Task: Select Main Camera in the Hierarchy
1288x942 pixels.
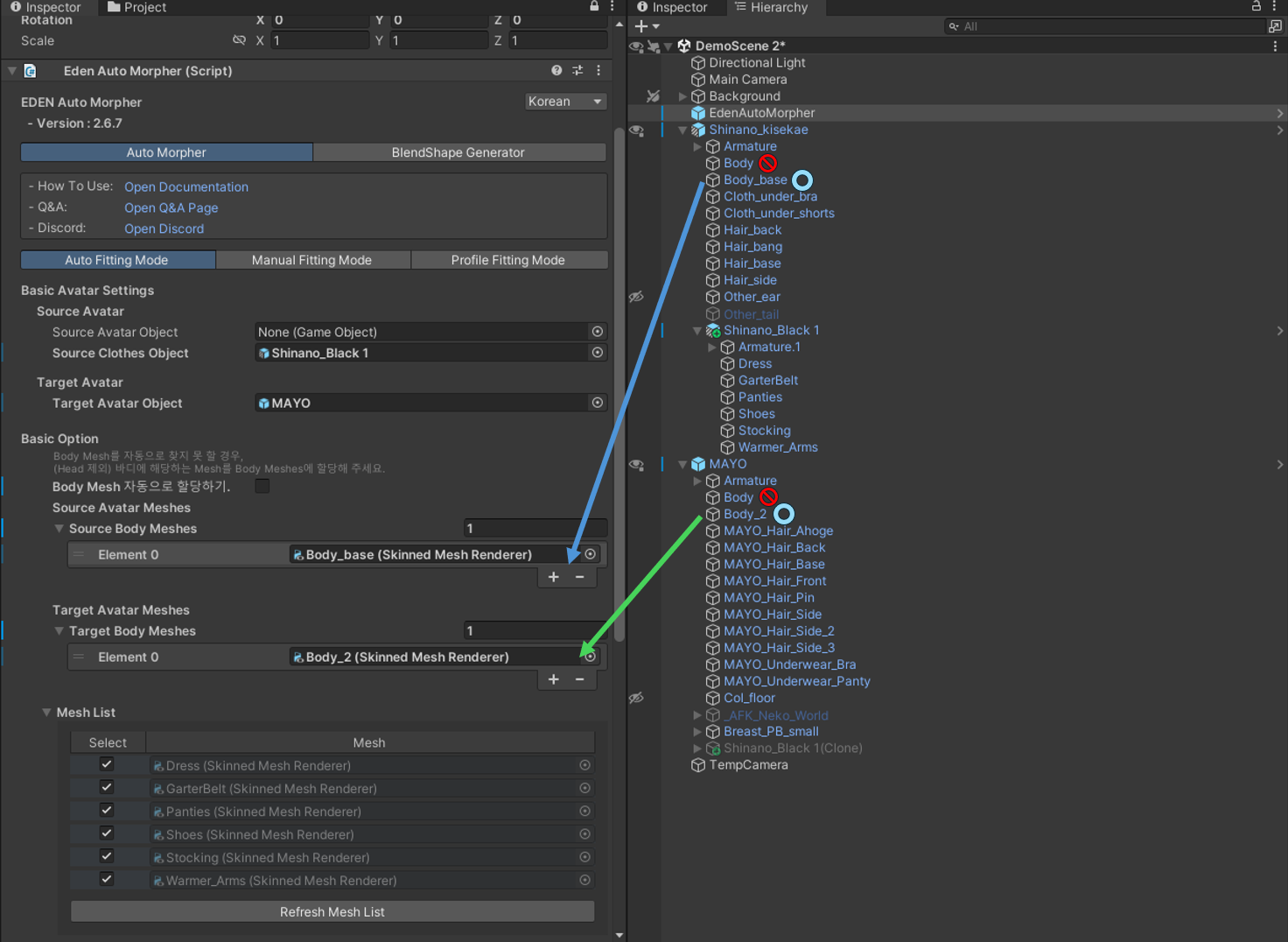Action: 748,80
